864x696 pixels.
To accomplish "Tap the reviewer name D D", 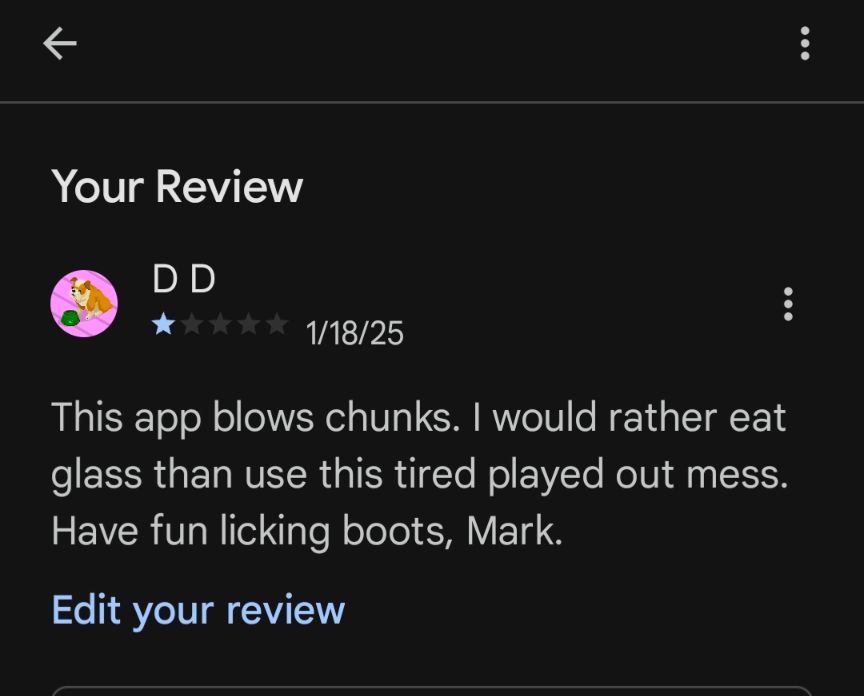I will [x=183, y=279].
